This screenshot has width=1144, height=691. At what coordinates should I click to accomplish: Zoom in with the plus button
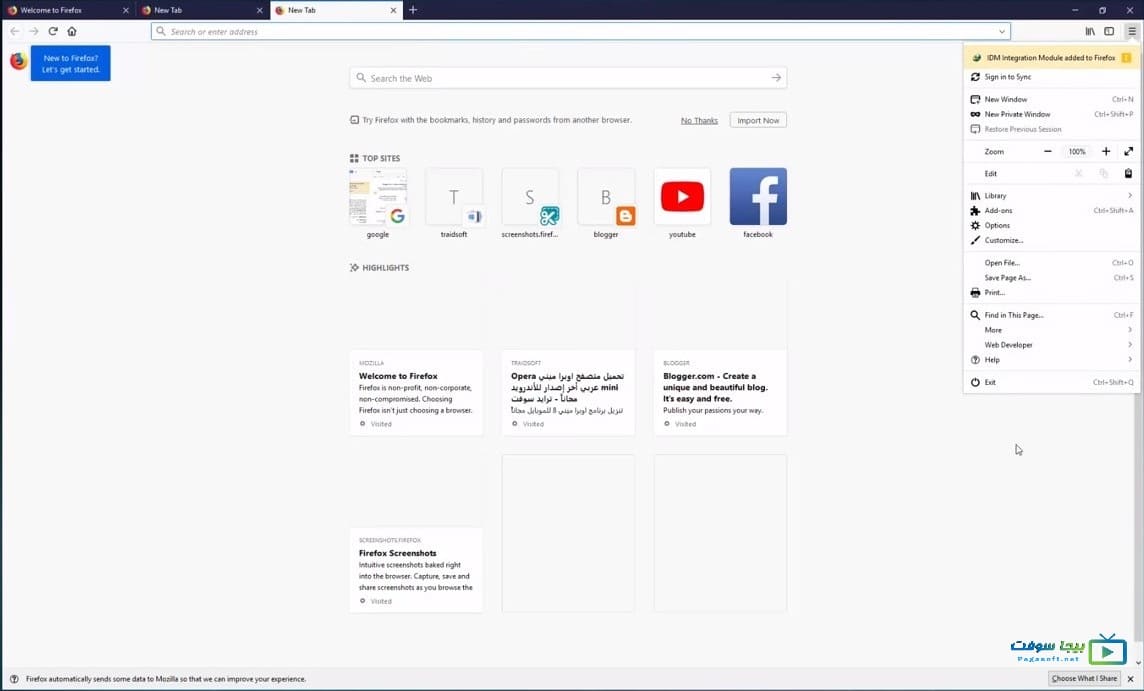pos(1106,152)
